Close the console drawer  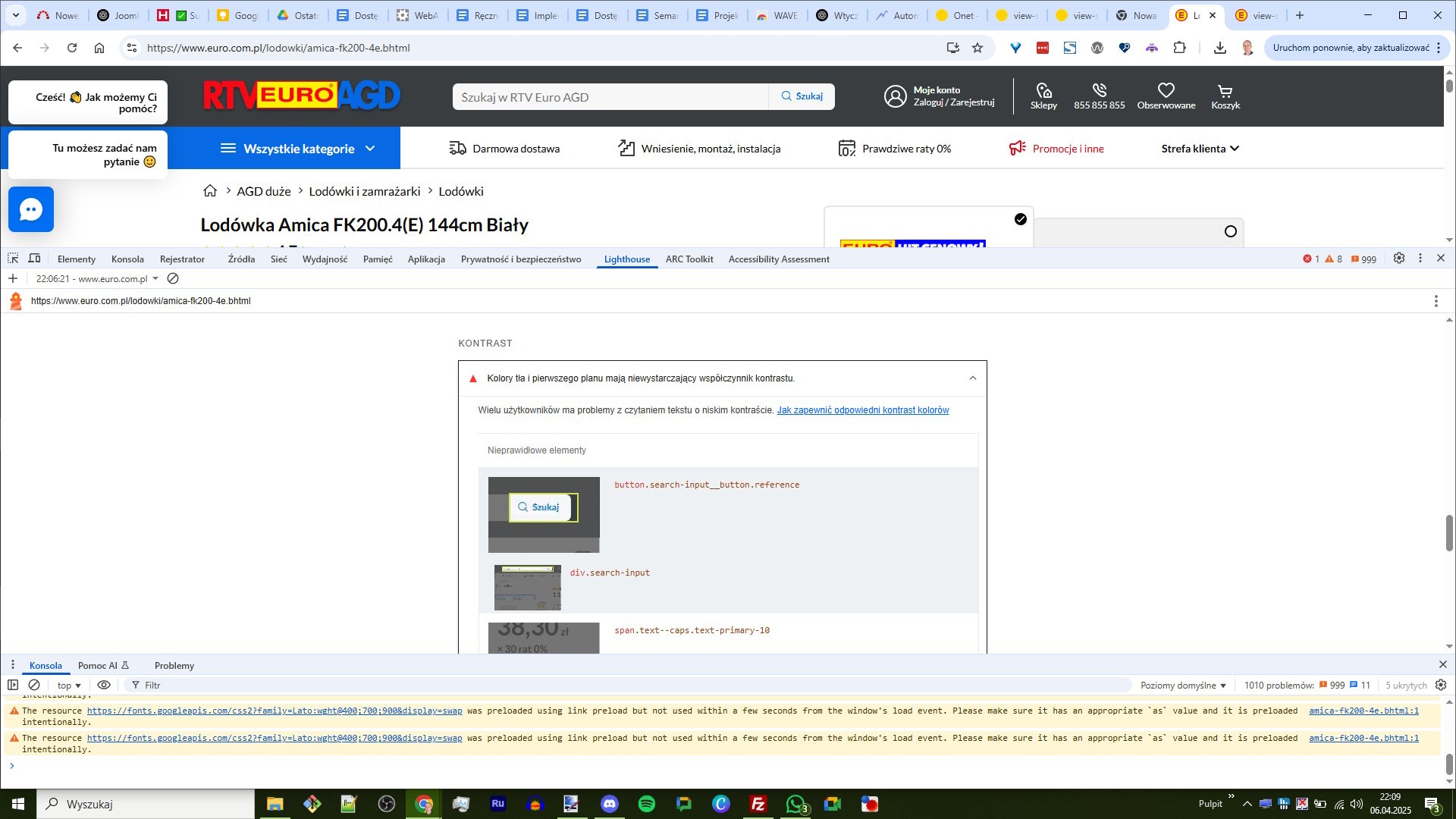pyautogui.click(x=1442, y=665)
